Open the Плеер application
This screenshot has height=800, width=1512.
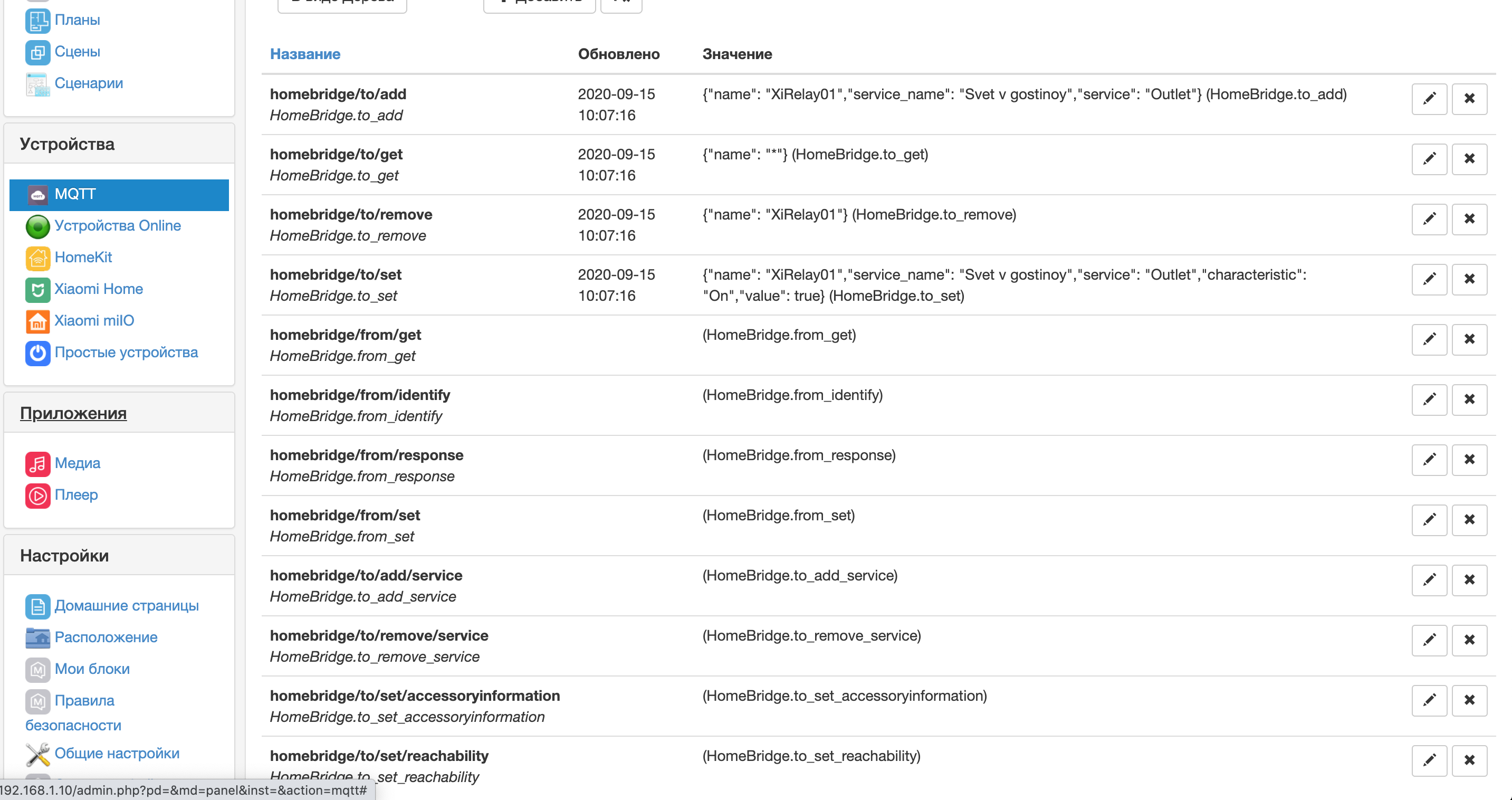pyautogui.click(x=76, y=495)
